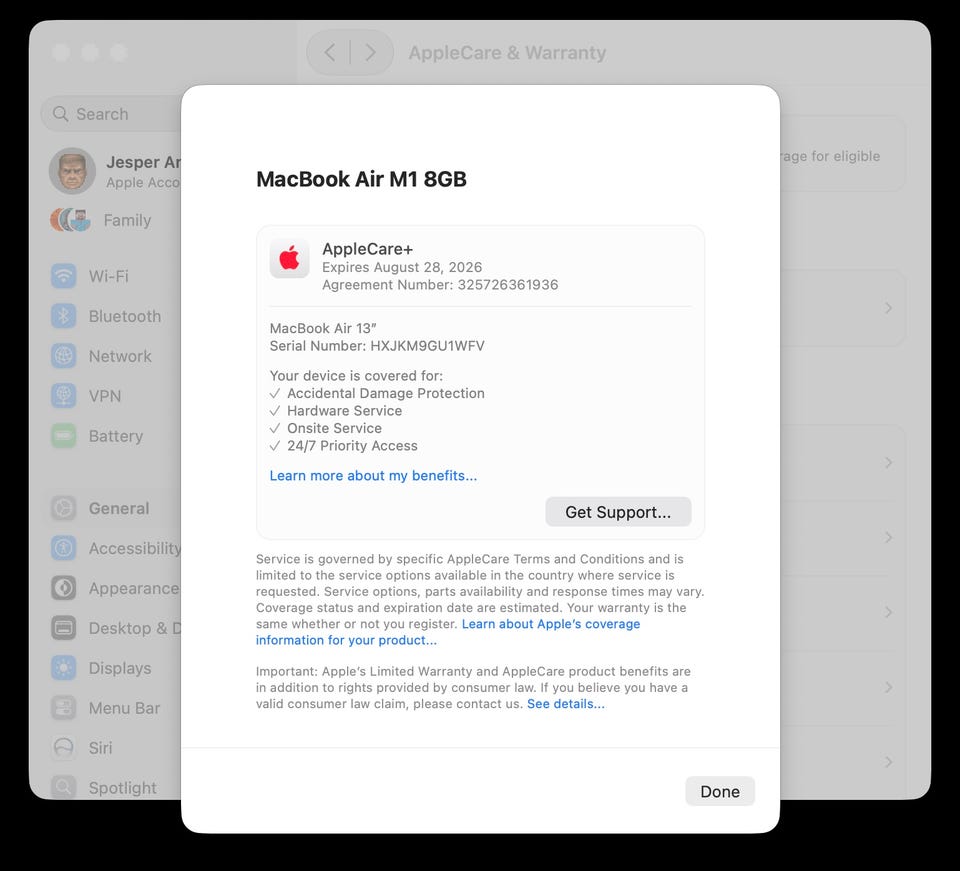This screenshot has width=960, height=871.
Task: Click the Done button
Action: (x=719, y=791)
